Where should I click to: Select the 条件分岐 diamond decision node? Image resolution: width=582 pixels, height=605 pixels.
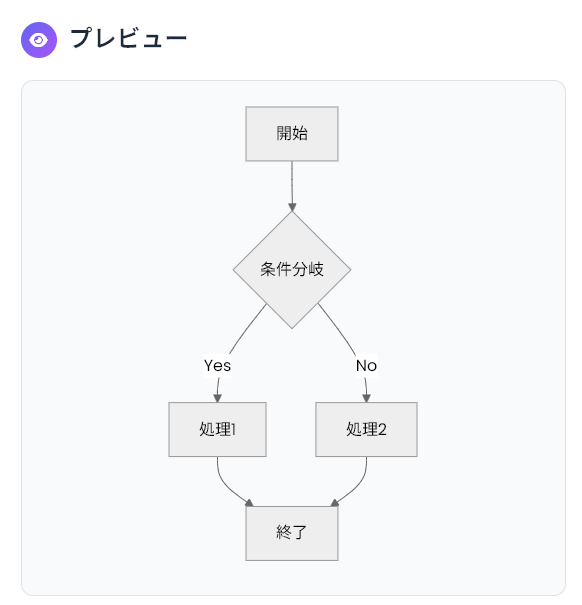(x=292, y=270)
